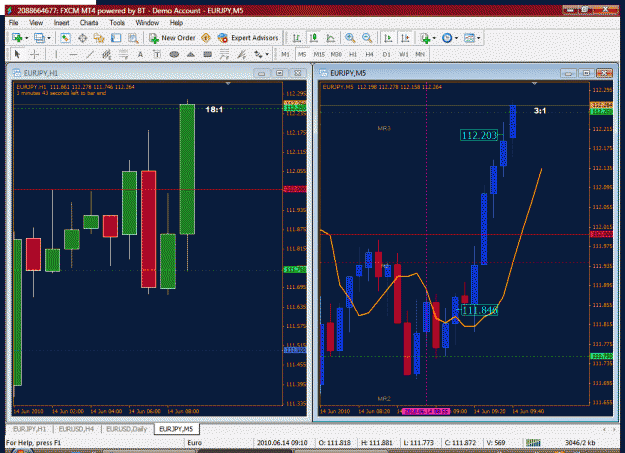This screenshot has width=625, height=453.
Task: Open a new chart with the toolbar icon
Action: [x=17, y=38]
